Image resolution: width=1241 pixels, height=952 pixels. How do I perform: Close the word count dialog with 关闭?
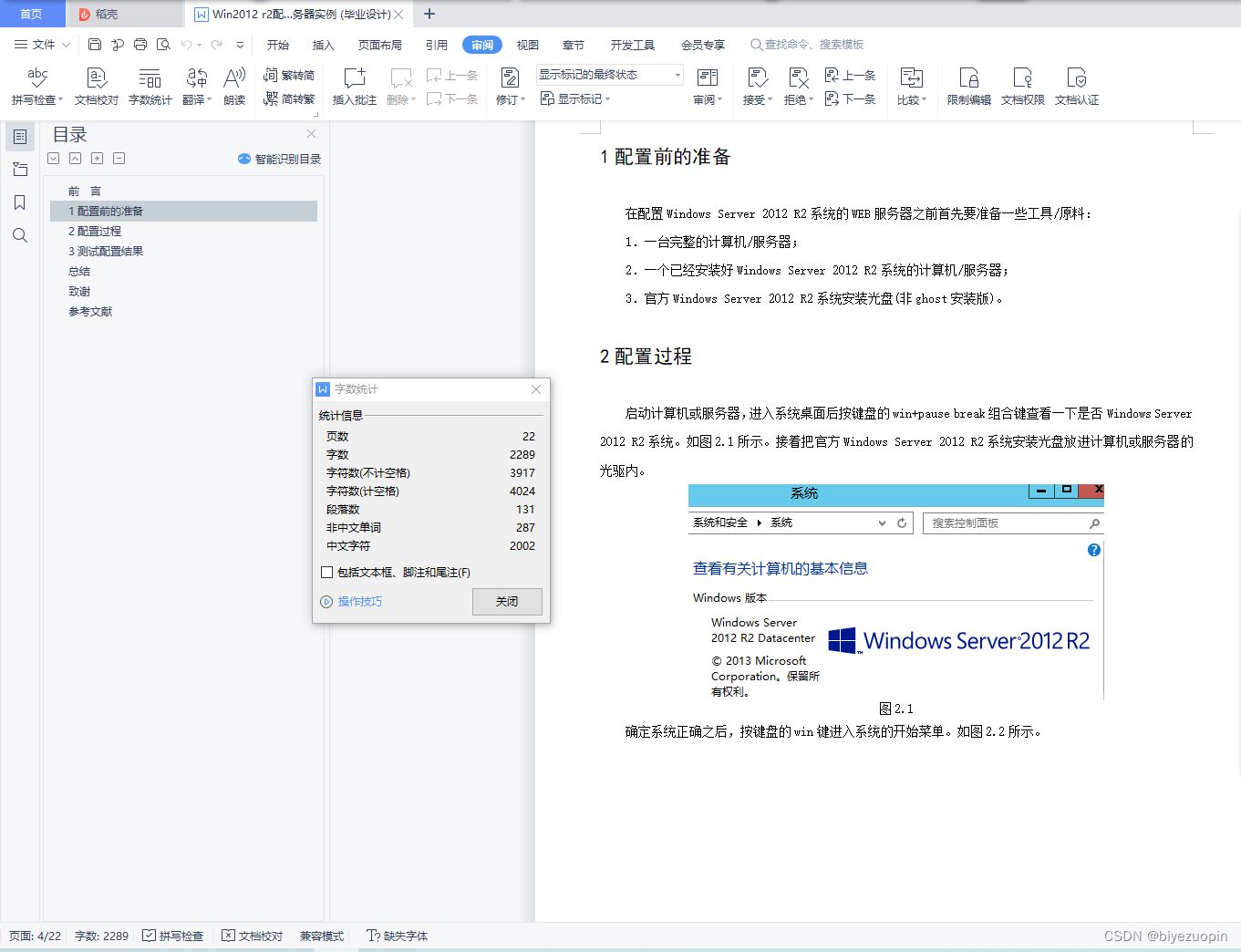507,601
